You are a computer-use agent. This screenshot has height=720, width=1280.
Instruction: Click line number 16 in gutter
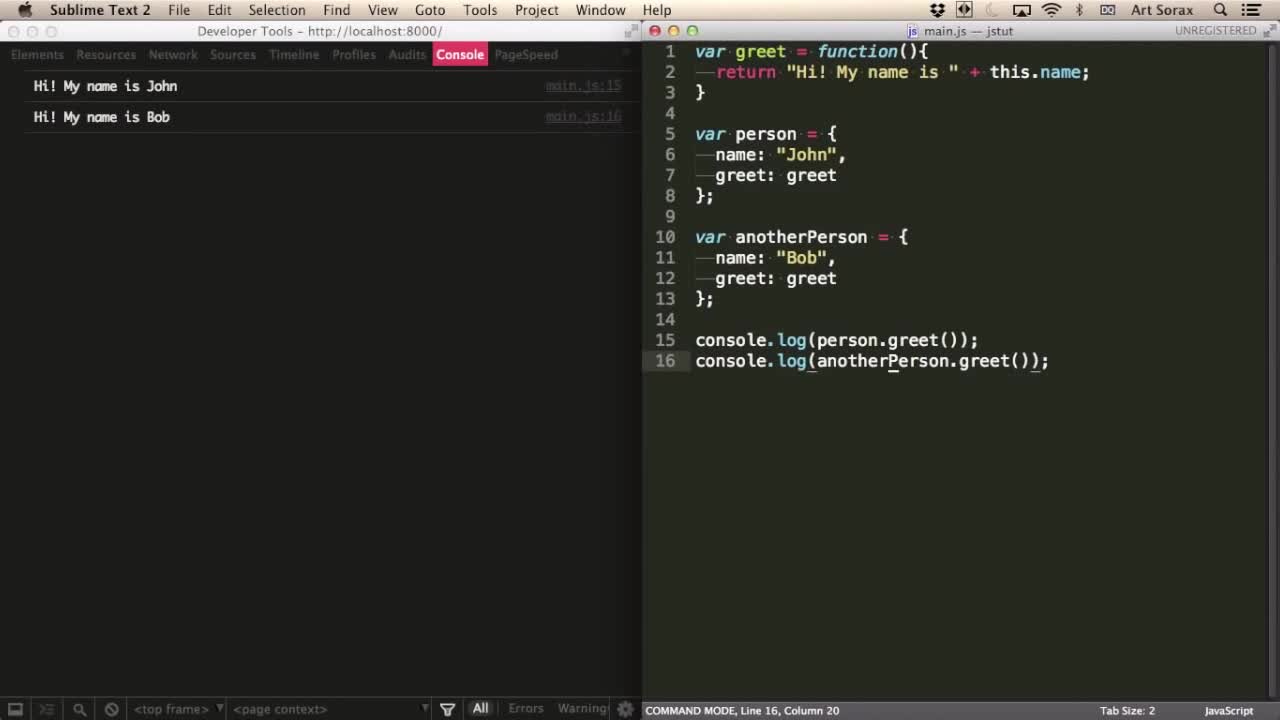click(x=665, y=361)
